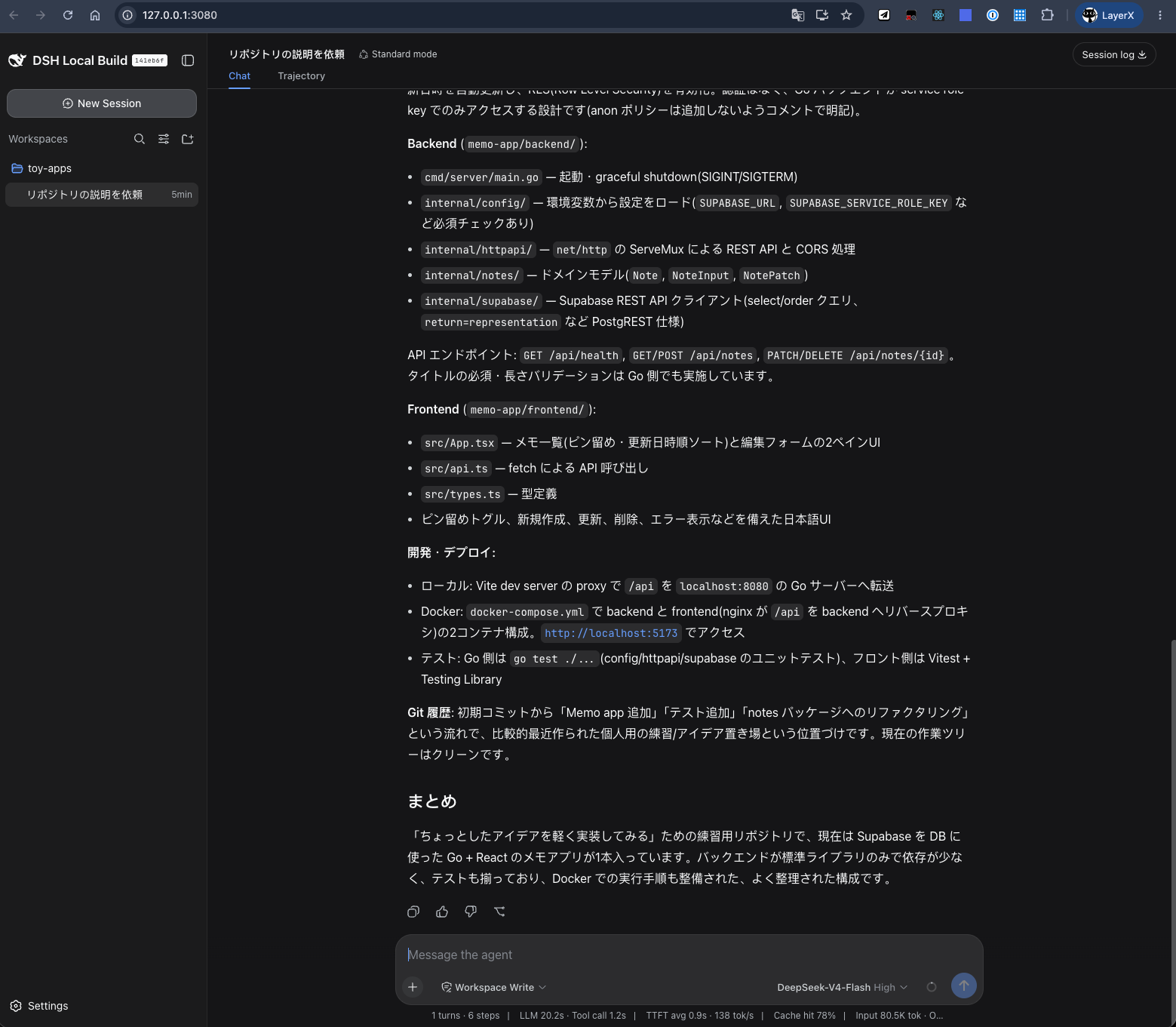Image resolution: width=1176 pixels, height=1027 pixels.
Task: Reload the page
Action: [x=68, y=15]
